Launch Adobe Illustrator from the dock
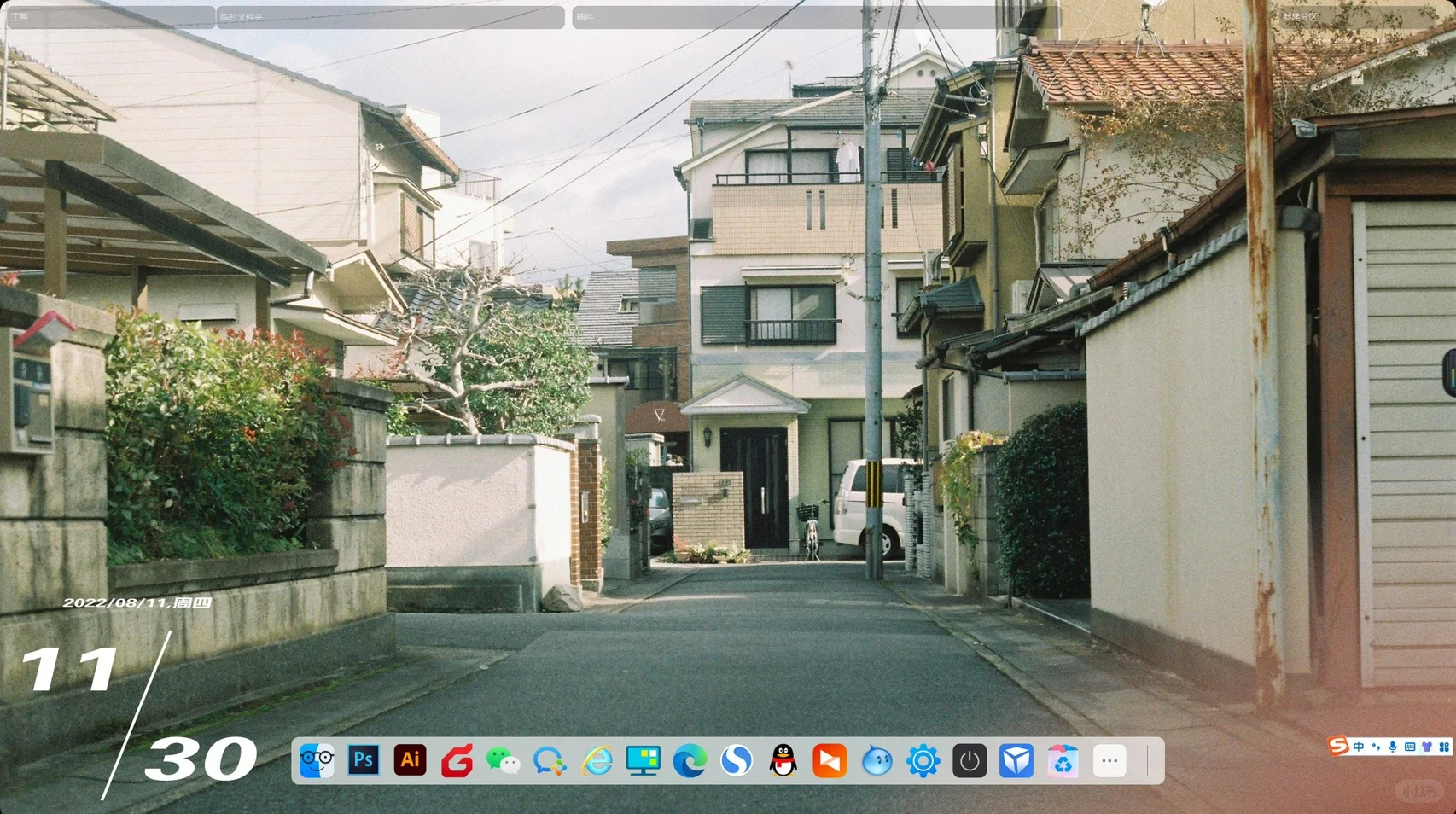Viewport: 1456px width, 814px height. [x=410, y=760]
